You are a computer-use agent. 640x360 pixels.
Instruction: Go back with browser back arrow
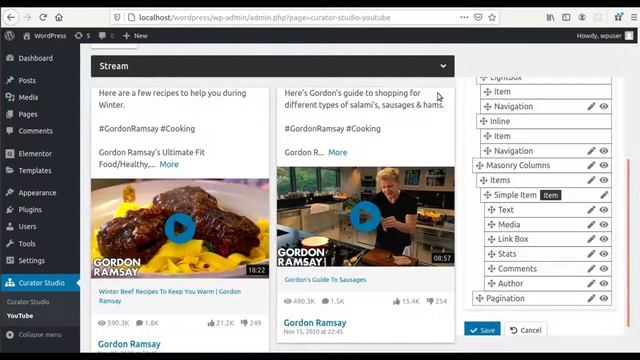[11, 17]
